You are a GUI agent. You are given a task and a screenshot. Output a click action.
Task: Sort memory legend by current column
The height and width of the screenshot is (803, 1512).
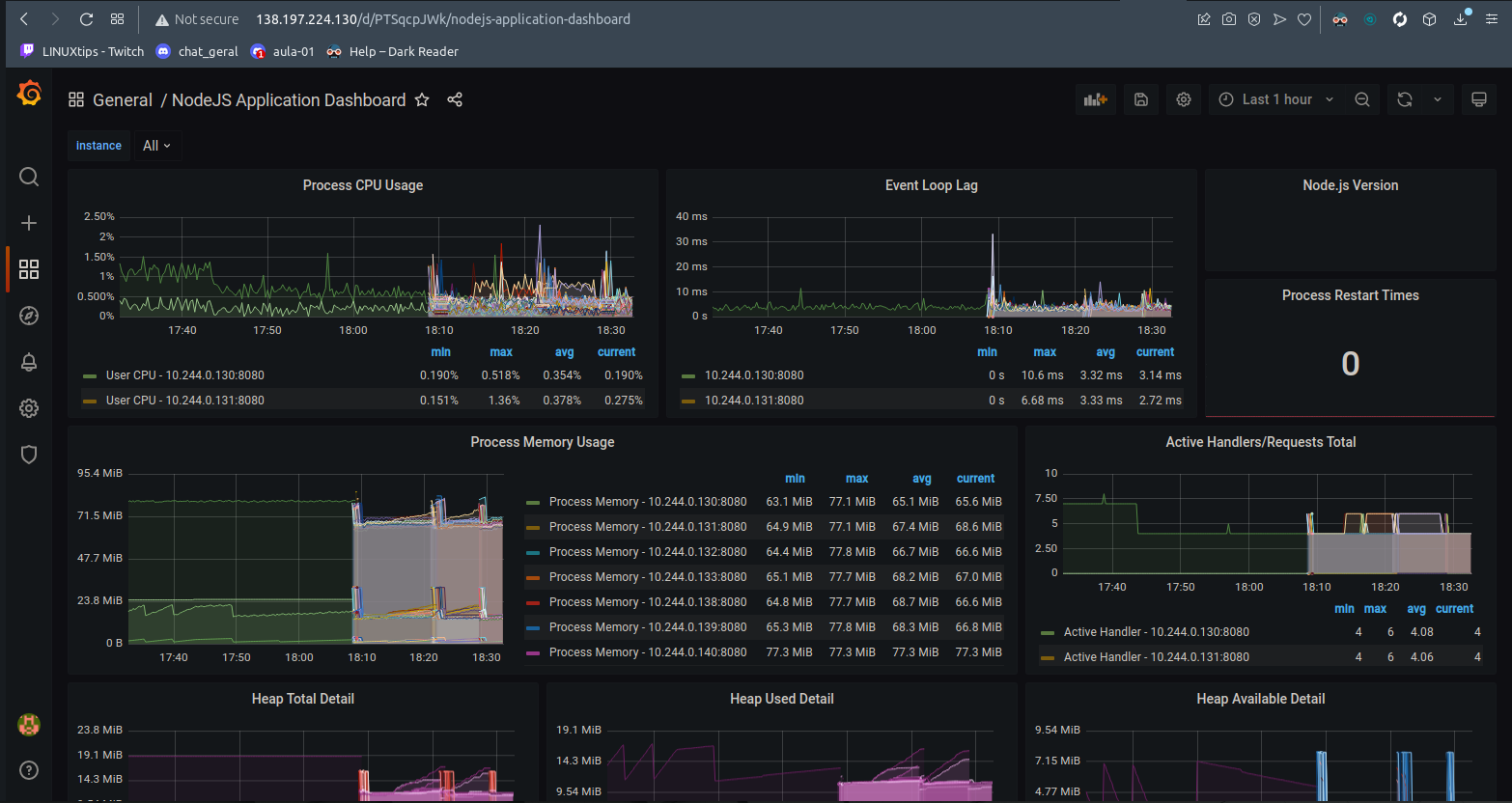(x=975, y=479)
